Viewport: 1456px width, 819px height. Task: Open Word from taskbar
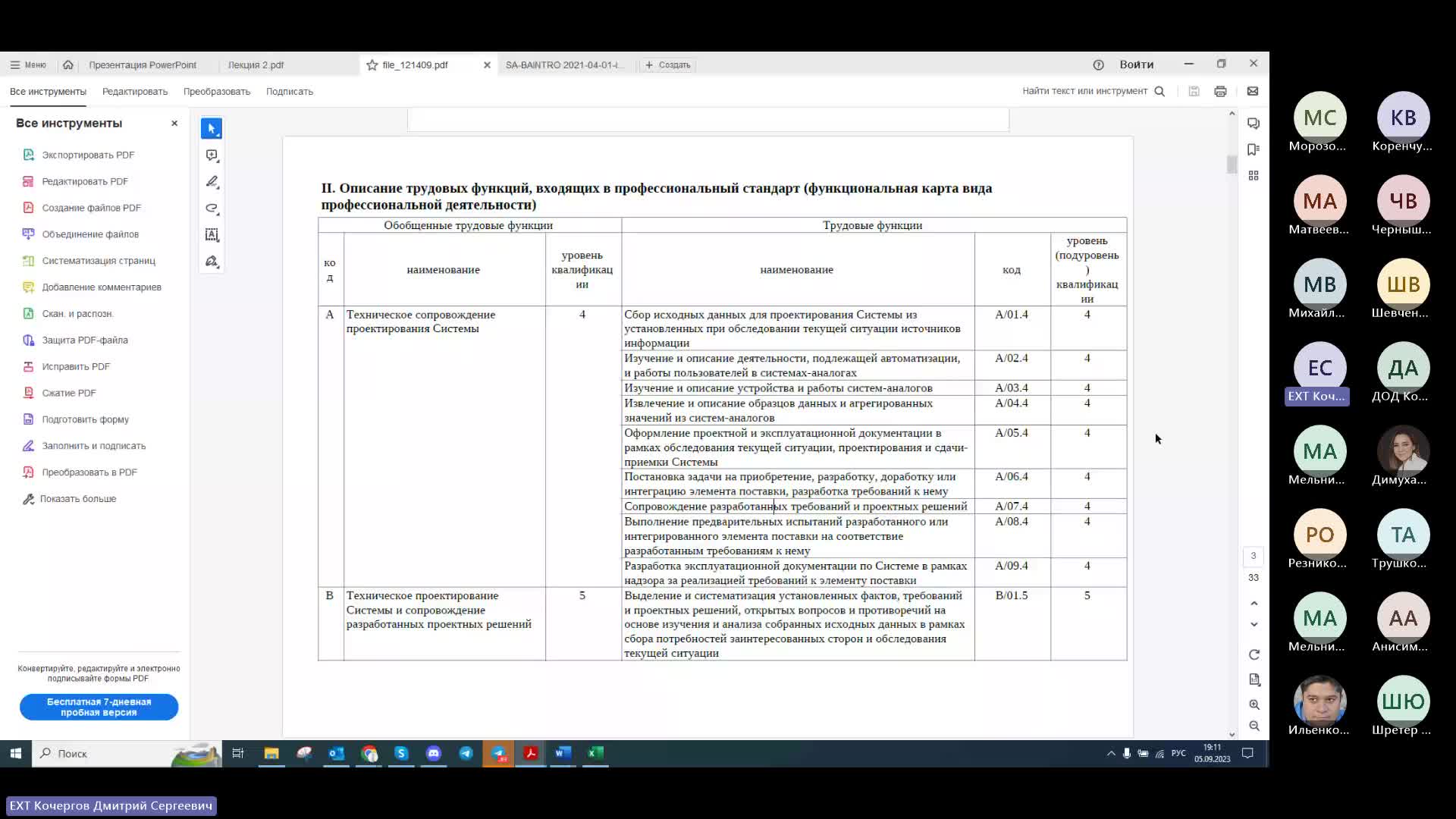(x=563, y=753)
